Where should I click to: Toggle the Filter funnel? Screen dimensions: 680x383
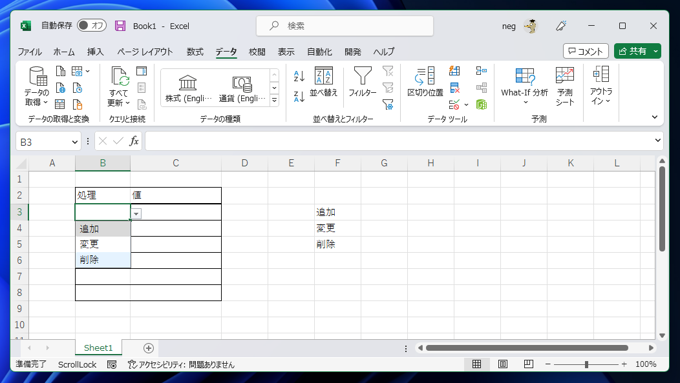(363, 76)
